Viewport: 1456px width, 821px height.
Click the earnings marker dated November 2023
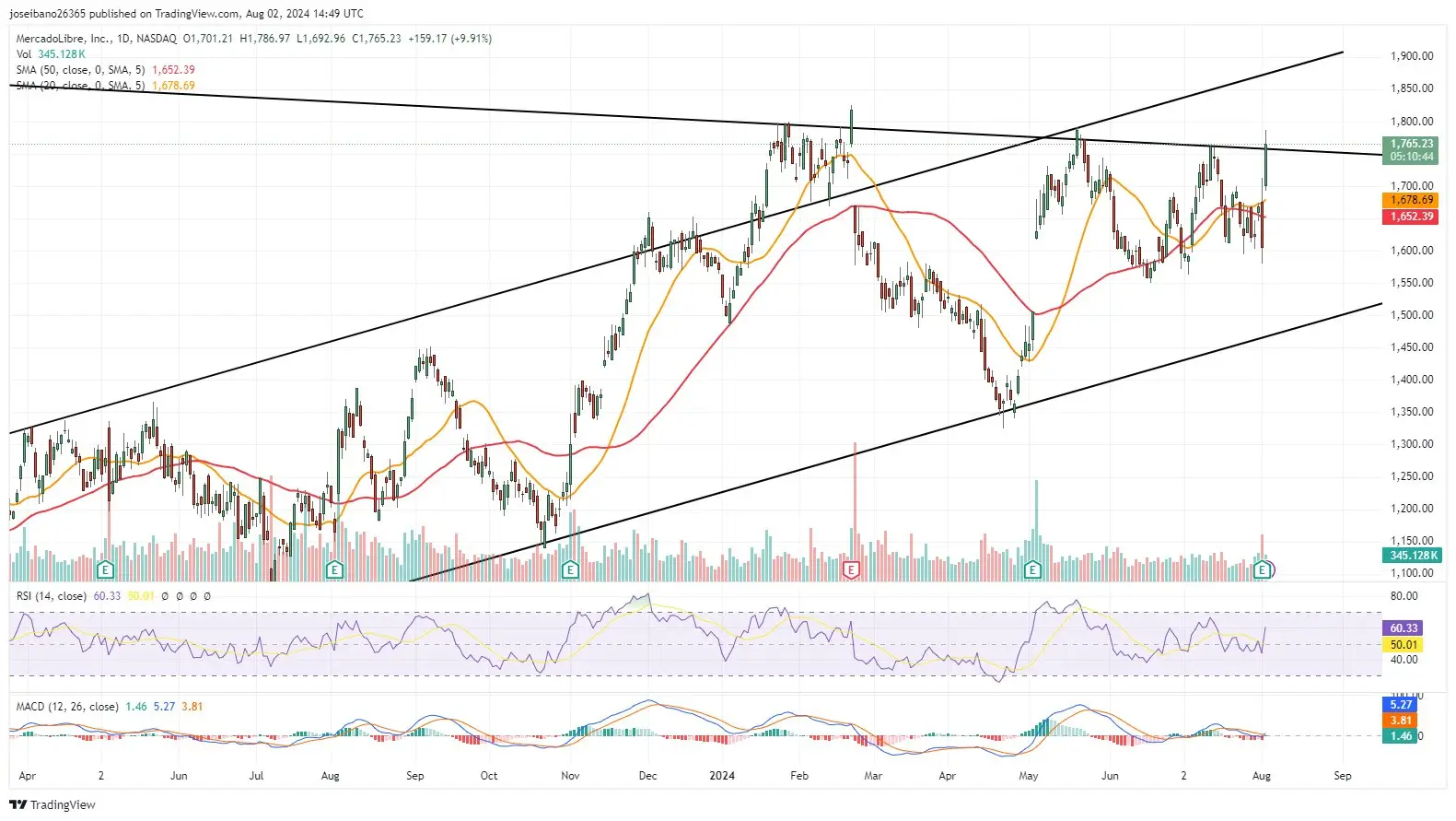[x=570, y=570]
